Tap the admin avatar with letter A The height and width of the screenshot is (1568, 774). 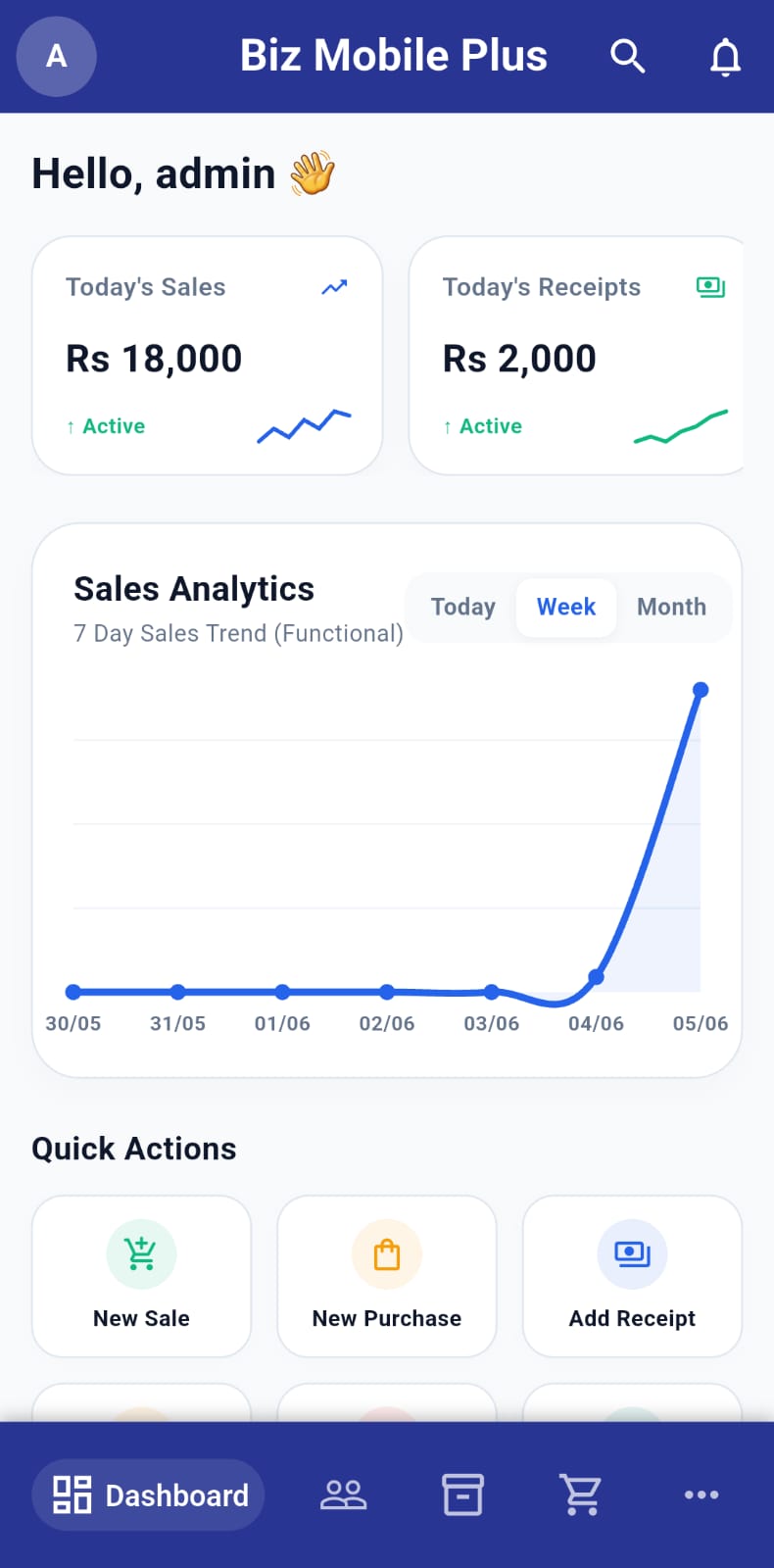point(57,56)
